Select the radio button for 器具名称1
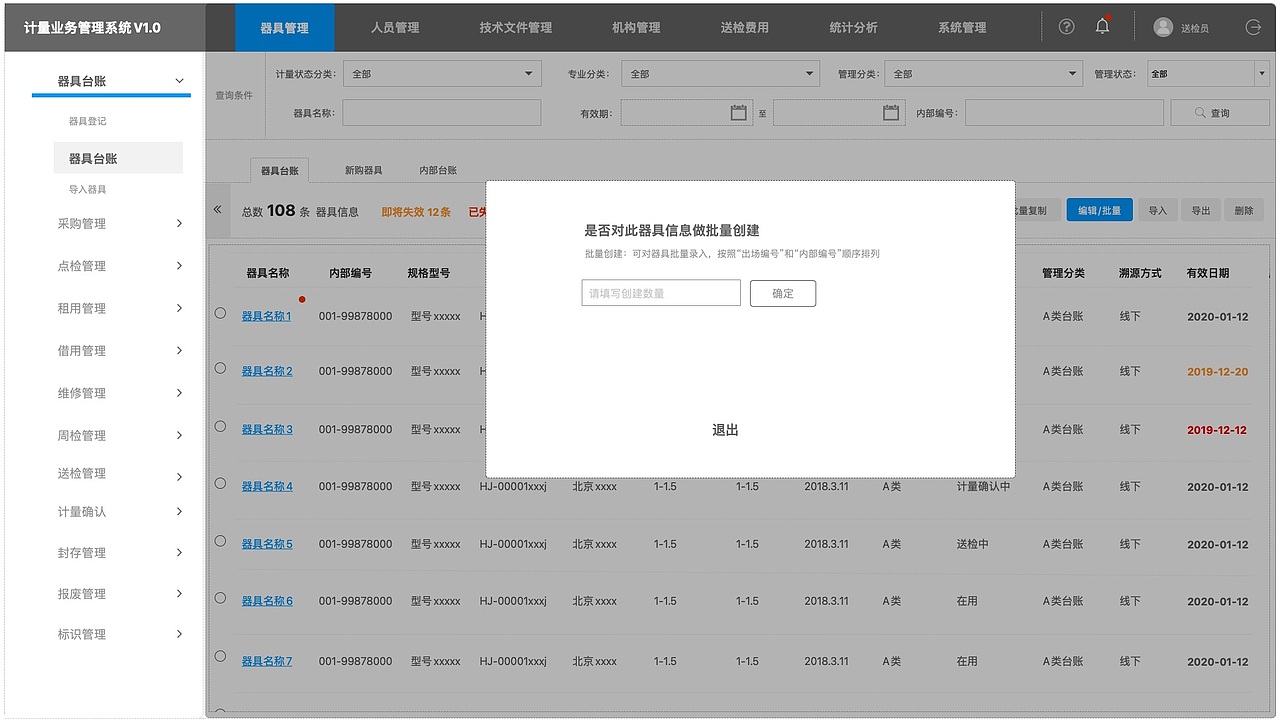Viewport: 1280px width, 722px height. [220, 313]
